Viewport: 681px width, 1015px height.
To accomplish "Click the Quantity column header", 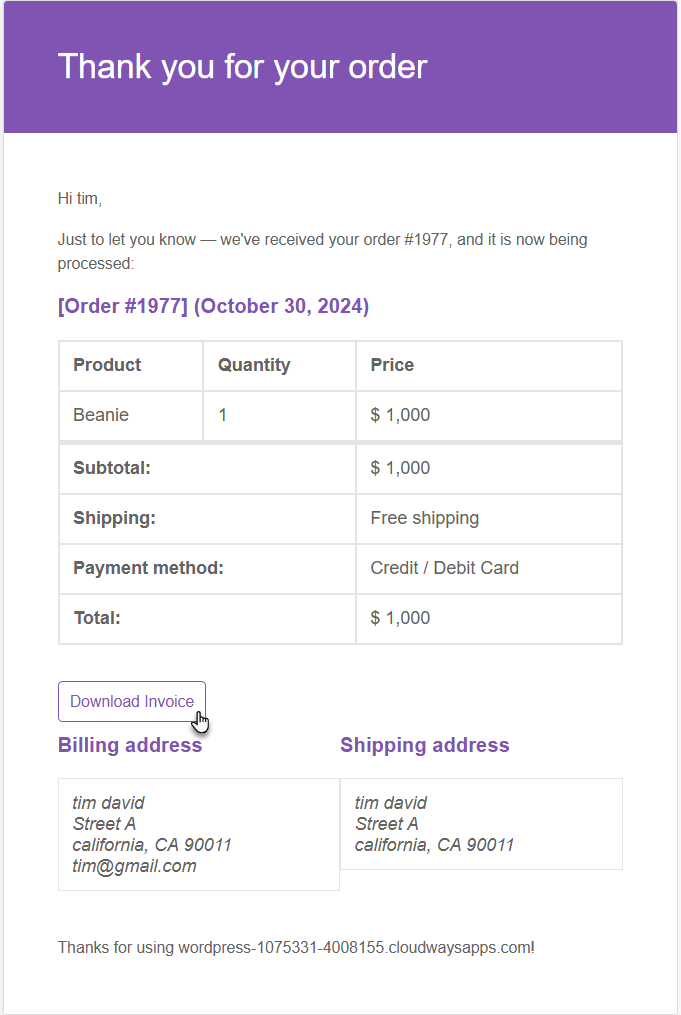I will click(279, 365).
